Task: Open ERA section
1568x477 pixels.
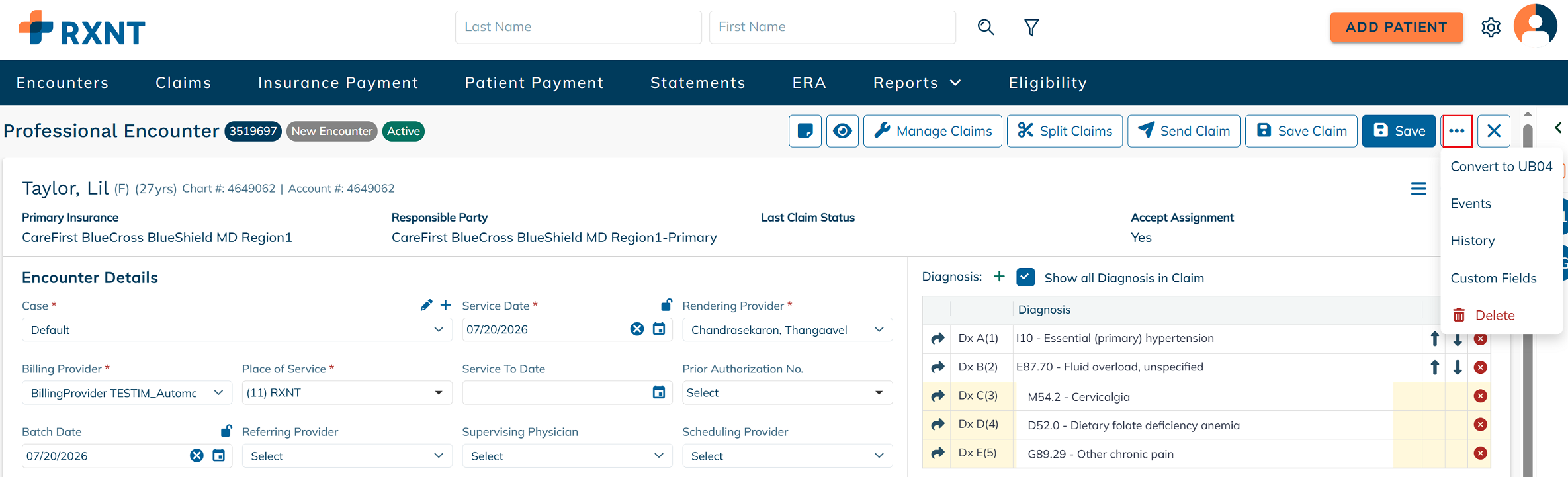Action: (x=809, y=83)
